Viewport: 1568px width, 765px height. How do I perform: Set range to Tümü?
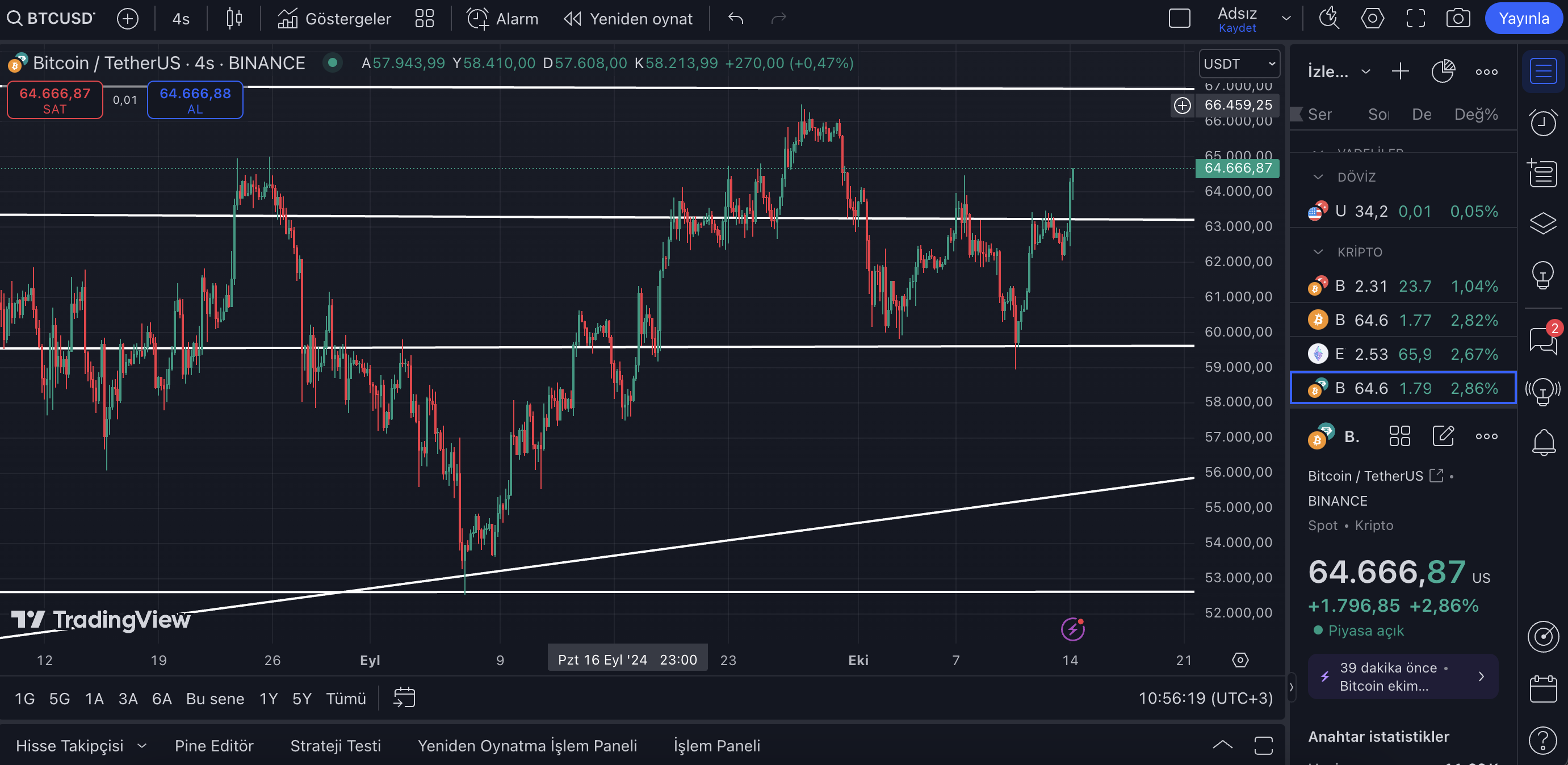pyautogui.click(x=346, y=699)
